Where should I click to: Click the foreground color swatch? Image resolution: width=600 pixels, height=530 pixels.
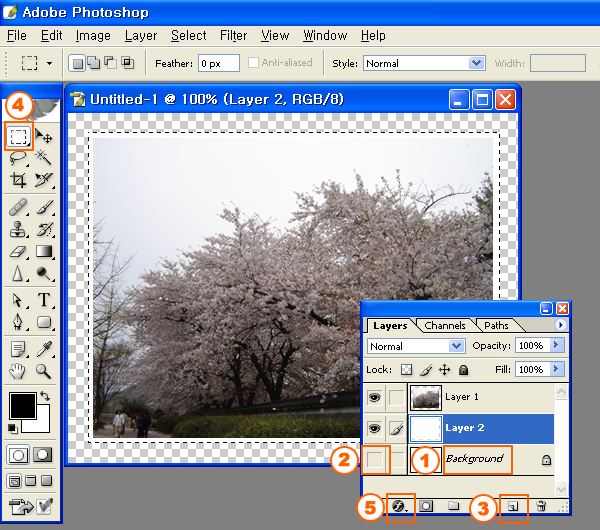(22, 405)
